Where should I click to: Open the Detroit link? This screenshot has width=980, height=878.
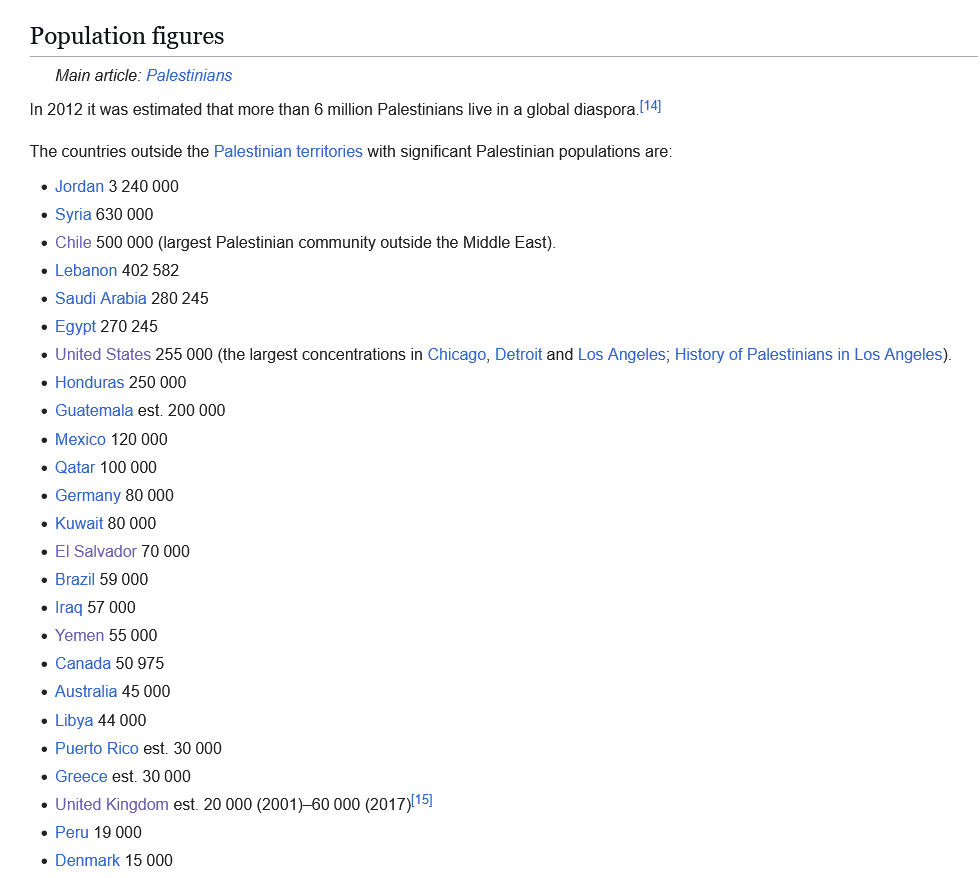click(x=518, y=354)
